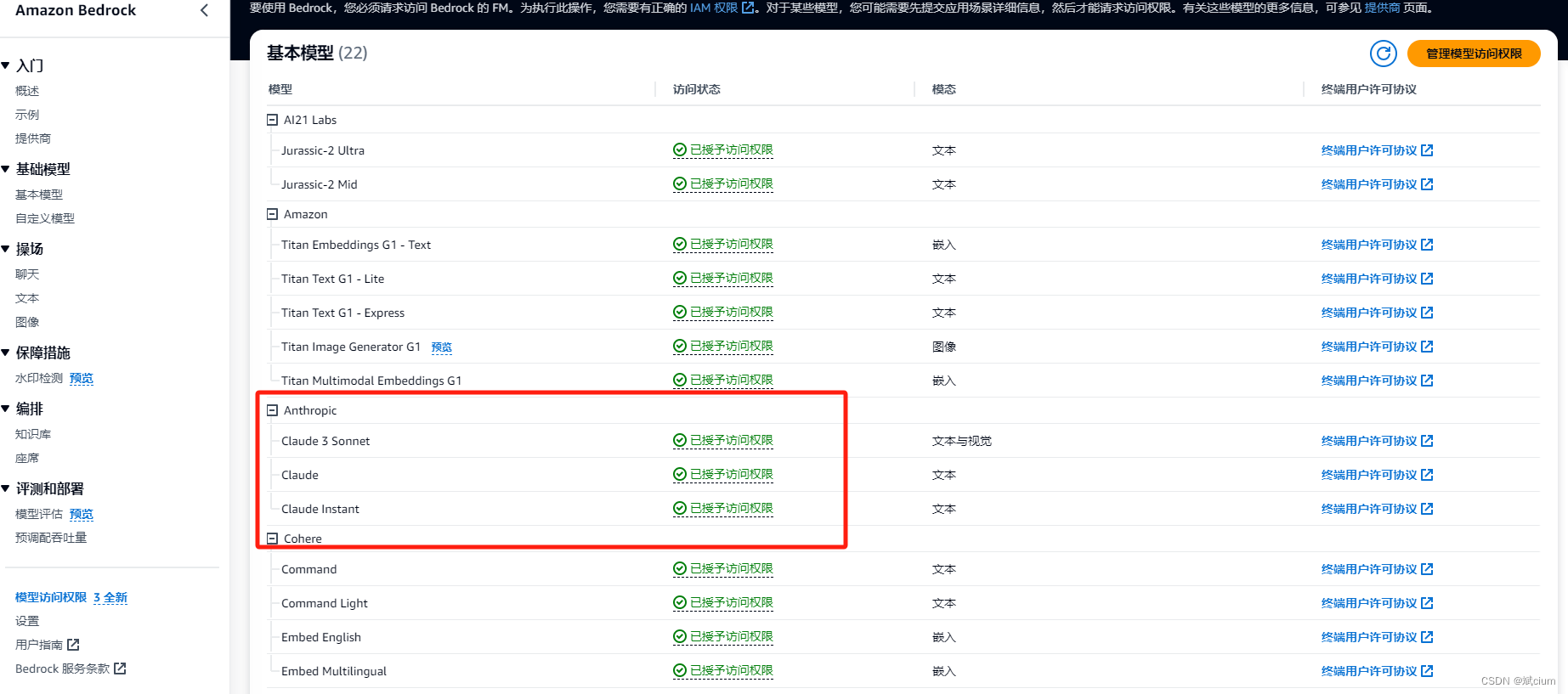Open 概述 in the sidebar
This screenshot has width=1568, height=694.
(x=27, y=91)
